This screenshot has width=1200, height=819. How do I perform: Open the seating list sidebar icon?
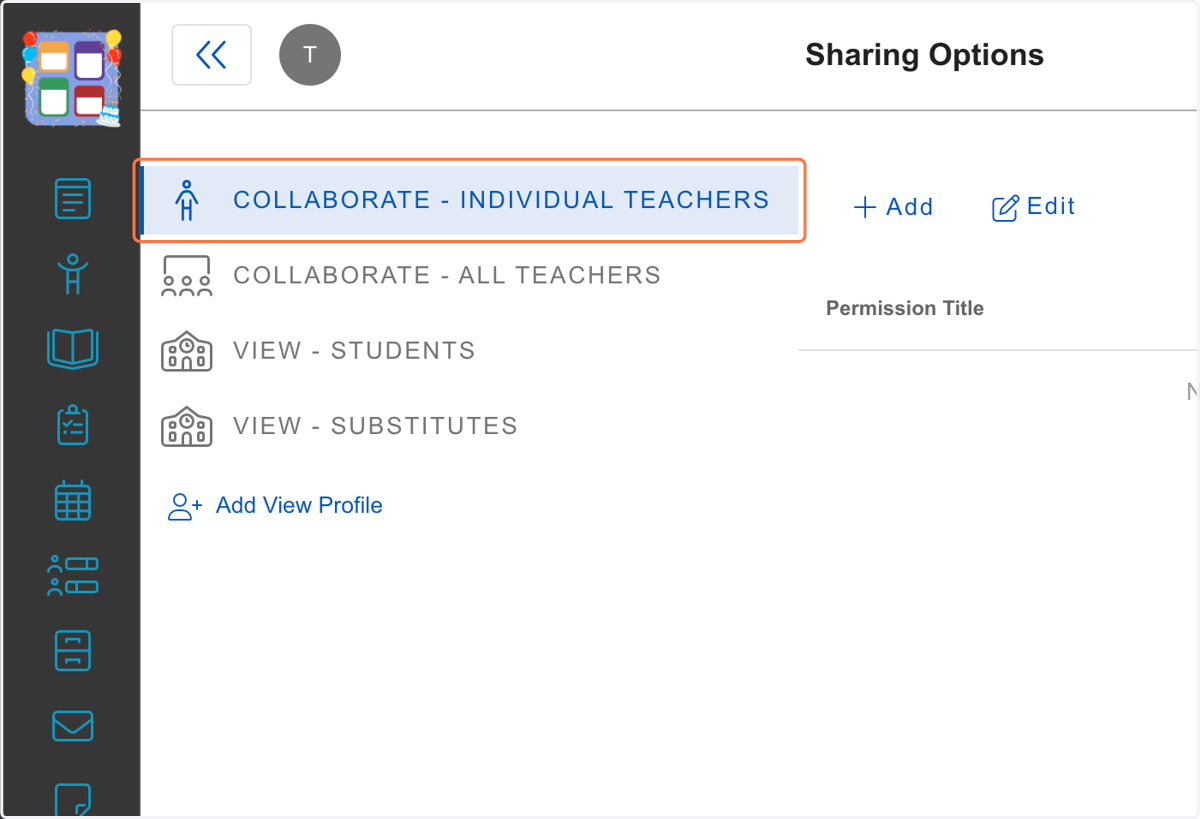coord(72,576)
